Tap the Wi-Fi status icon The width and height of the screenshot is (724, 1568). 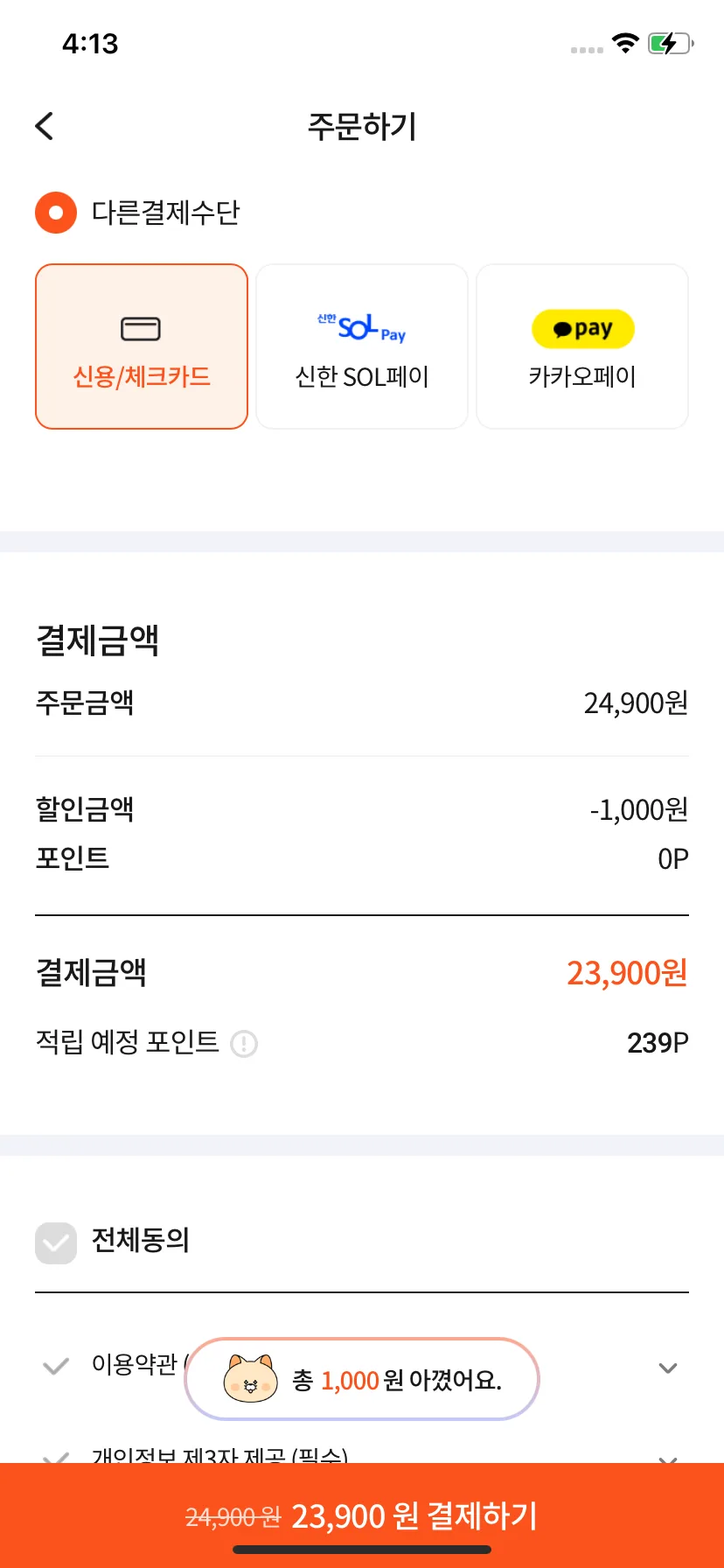(x=625, y=43)
